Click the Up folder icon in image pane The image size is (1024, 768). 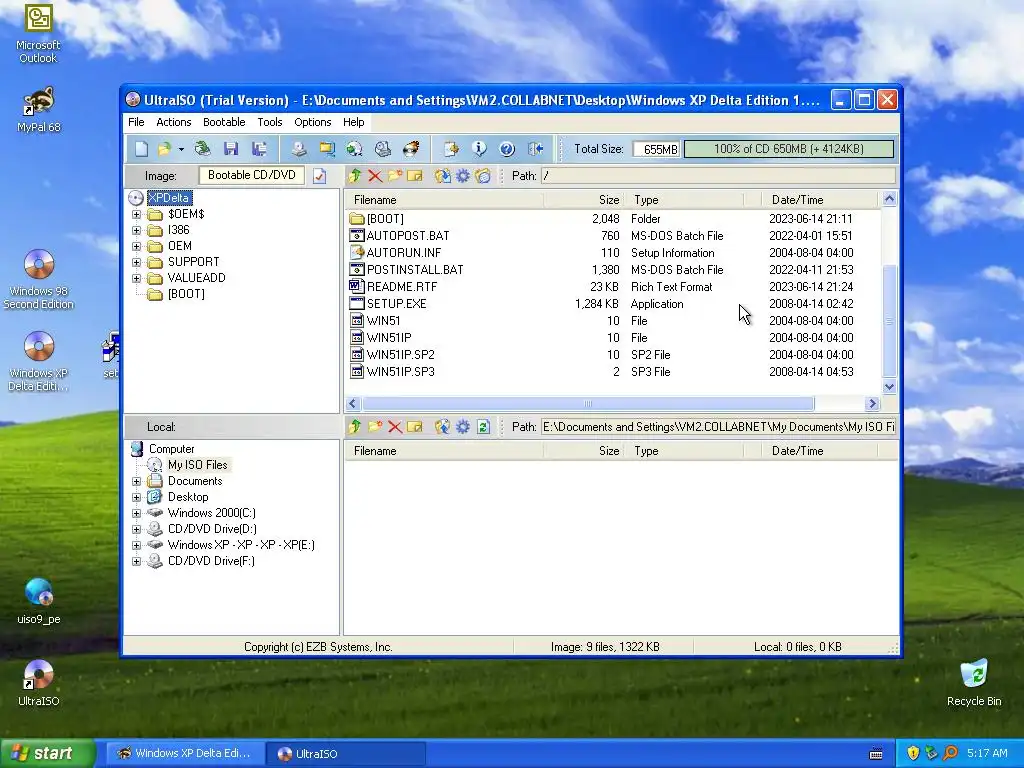point(355,176)
